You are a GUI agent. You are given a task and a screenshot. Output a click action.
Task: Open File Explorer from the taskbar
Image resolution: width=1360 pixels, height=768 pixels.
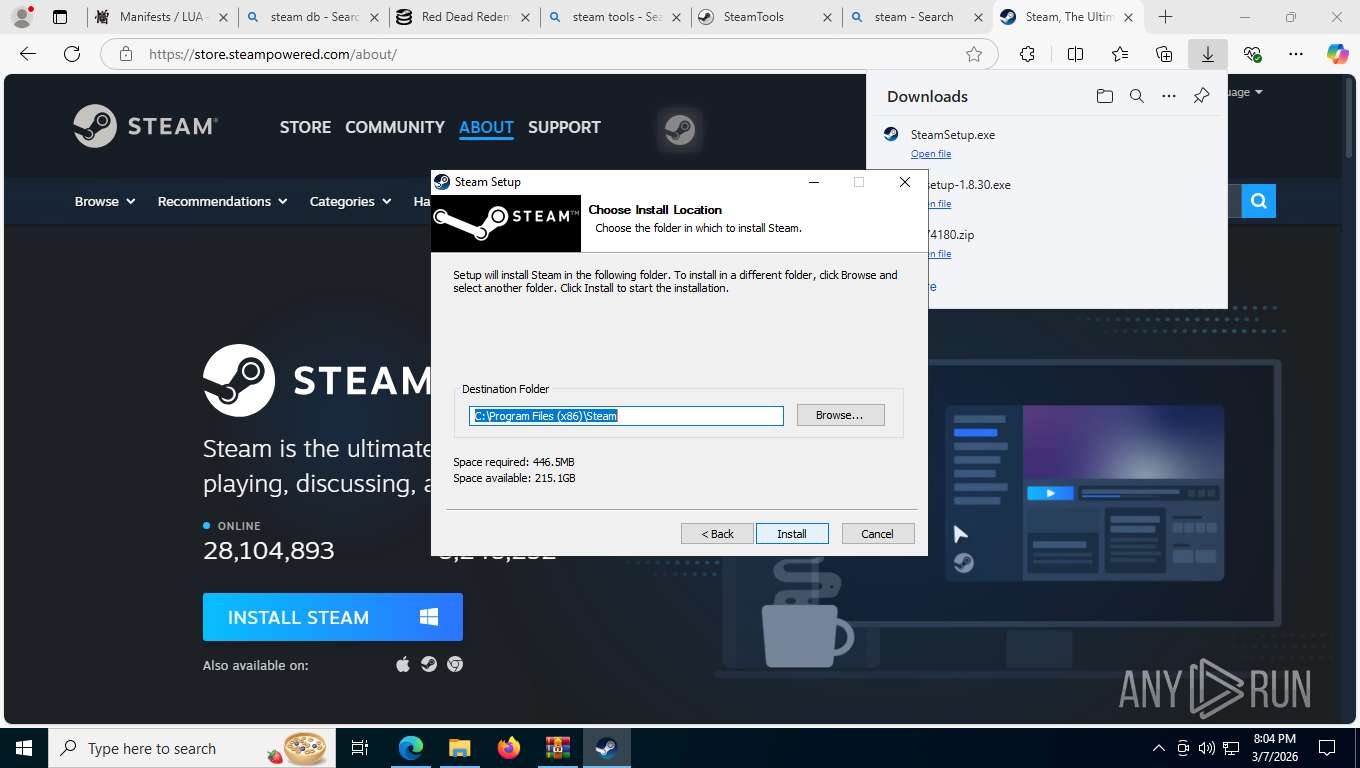[459, 748]
